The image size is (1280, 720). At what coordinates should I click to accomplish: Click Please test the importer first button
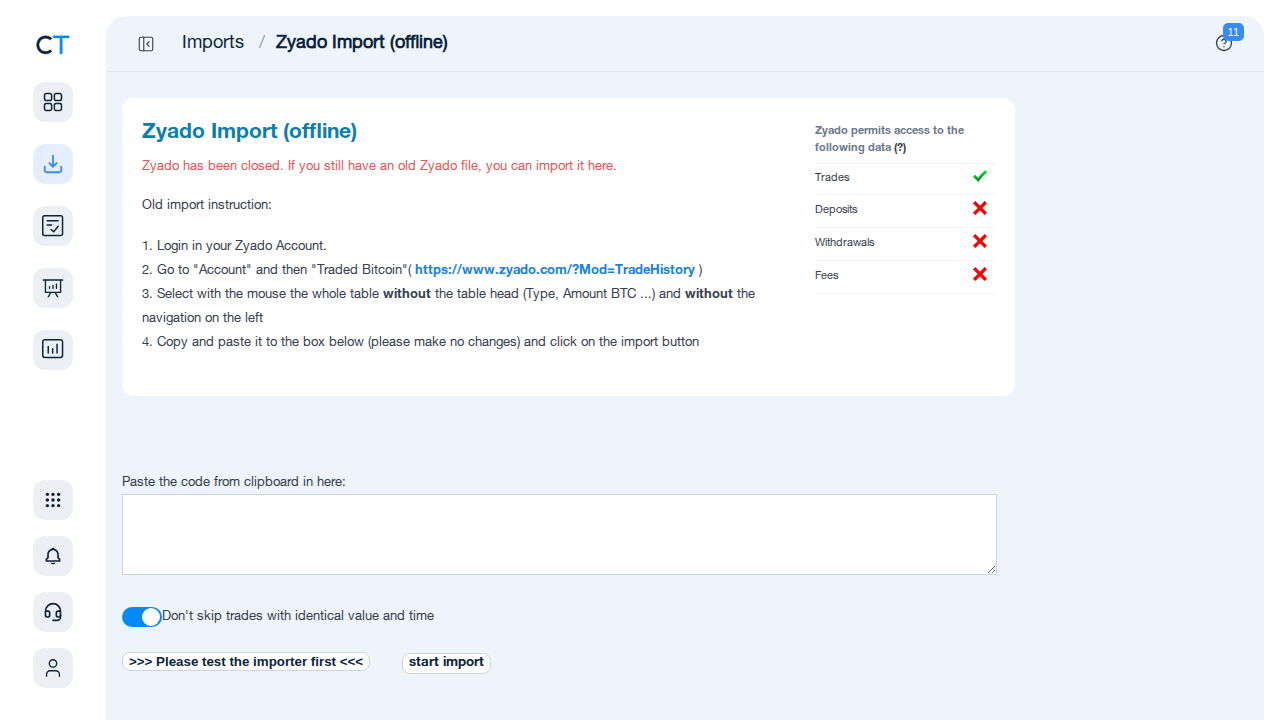coord(246,662)
